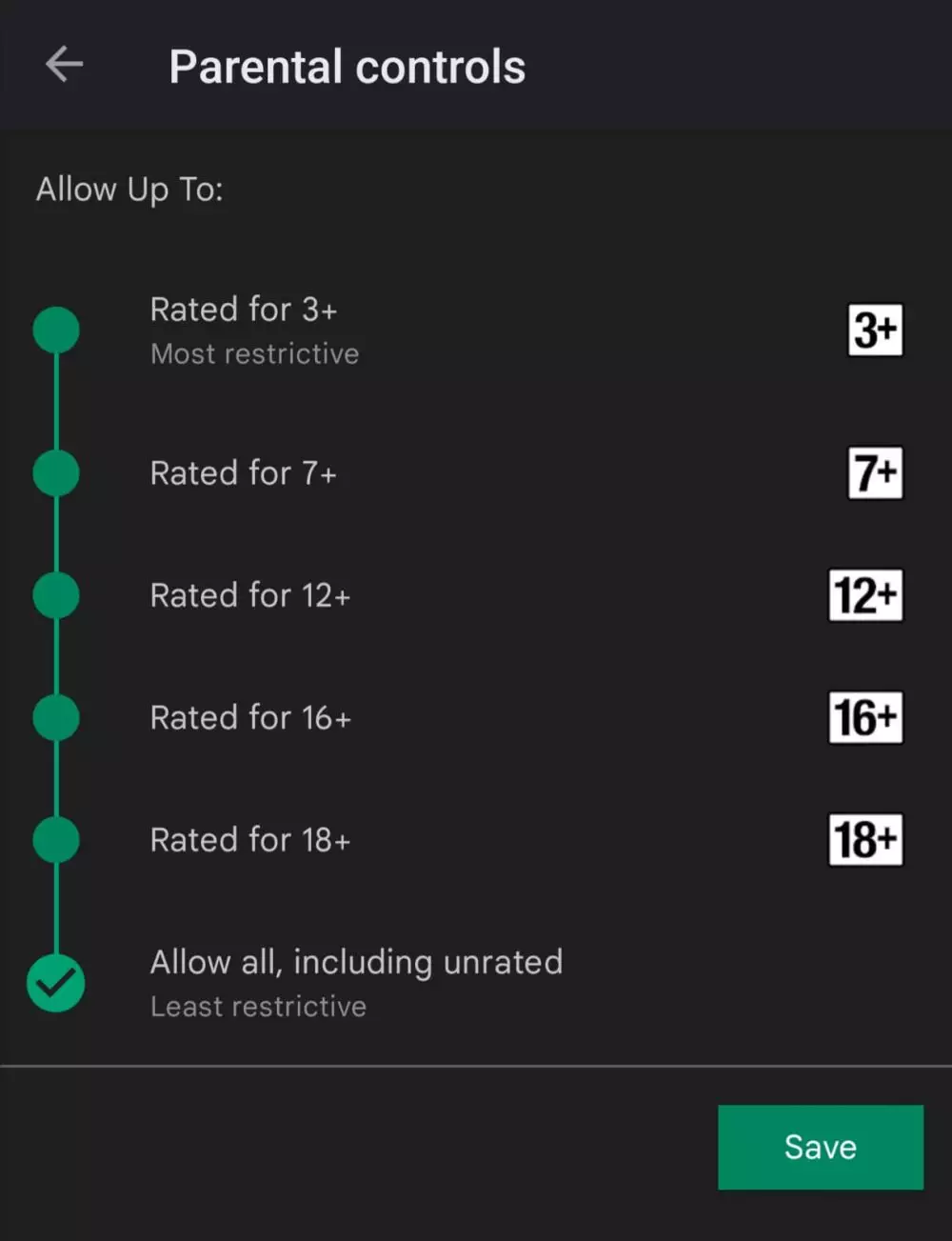This screenshot has height=1241, width=952.
Task: Tap the topmost green circle marker
Action: coord(56,330)
